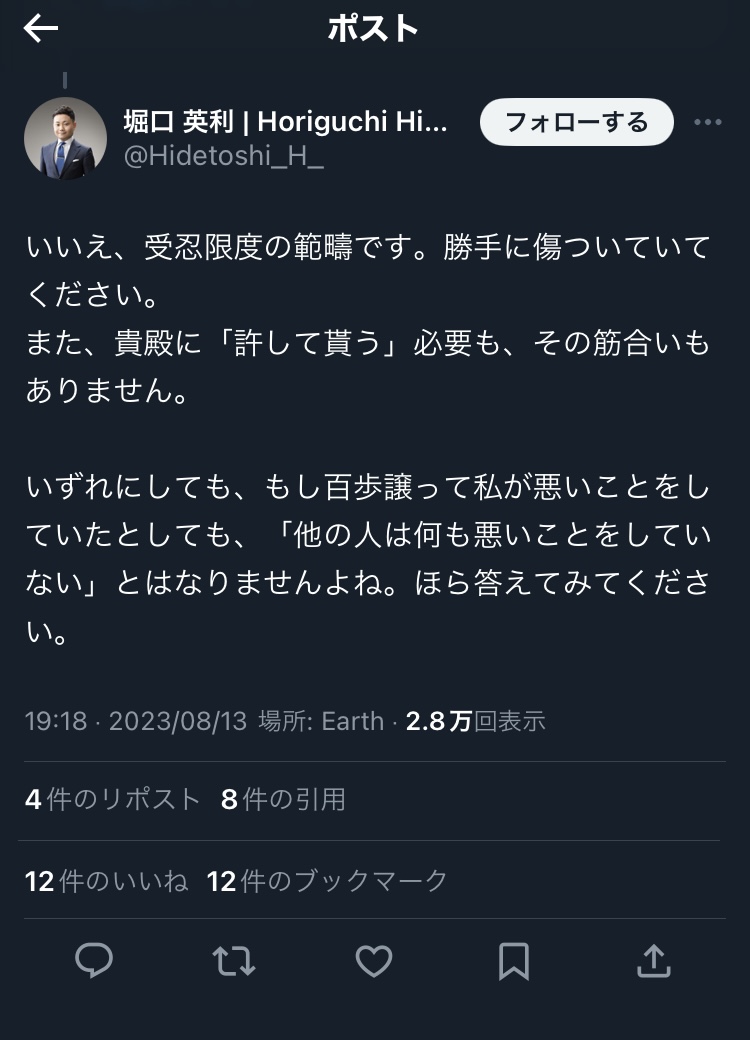The width and height of the screenshot is (750, 1040).
Task: Tap the 2.8万回表示 view count
Action: [x=475, y=721]
